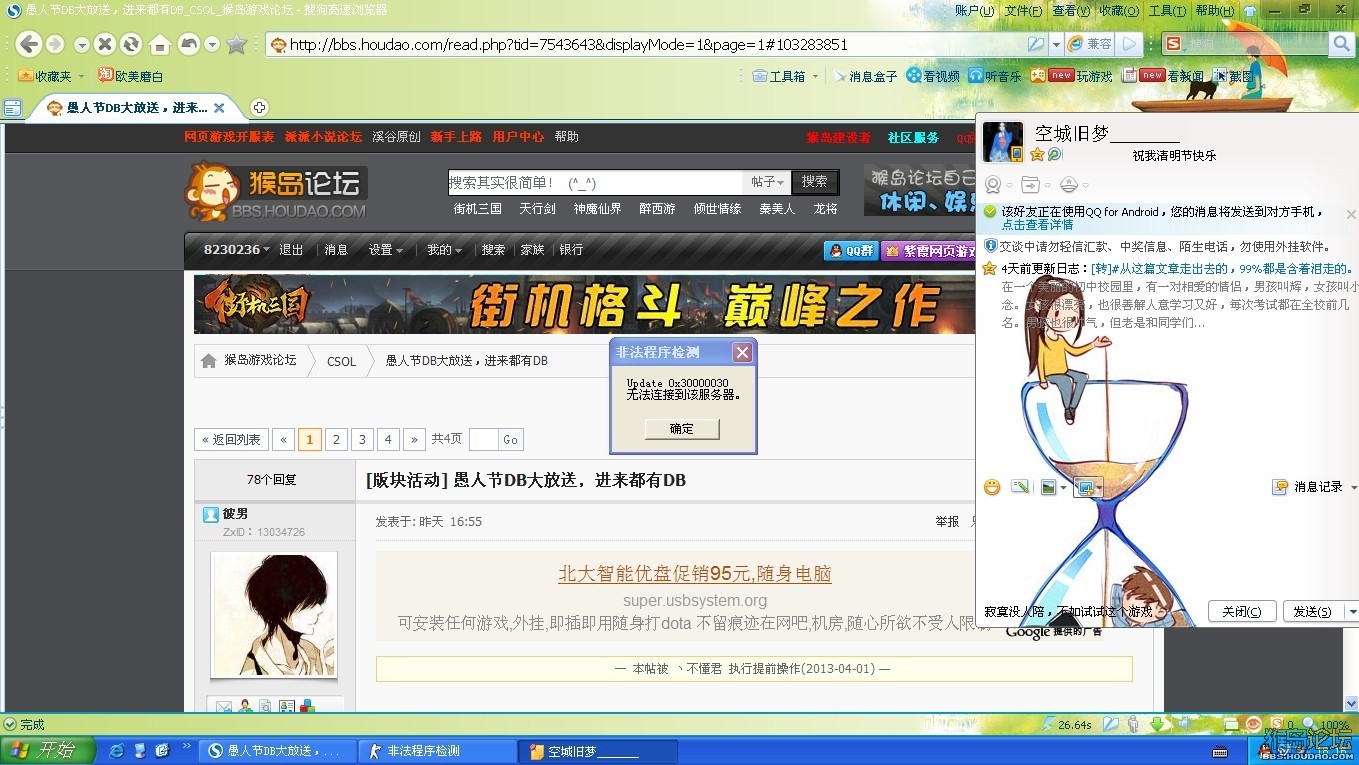Start QQ video call webcam icon
The image size is (1359, 765).
993,185
